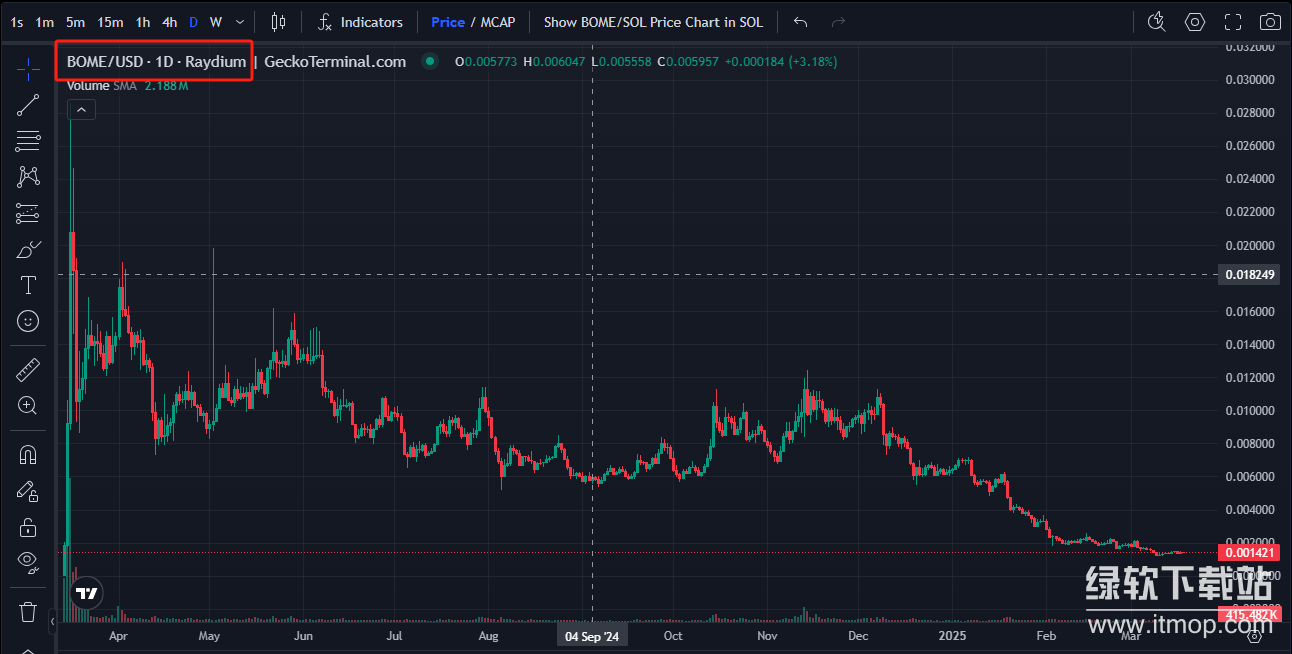Take a chart snapshot with camera
The width and height of the screenshot is (1292, 654).
1270,22
